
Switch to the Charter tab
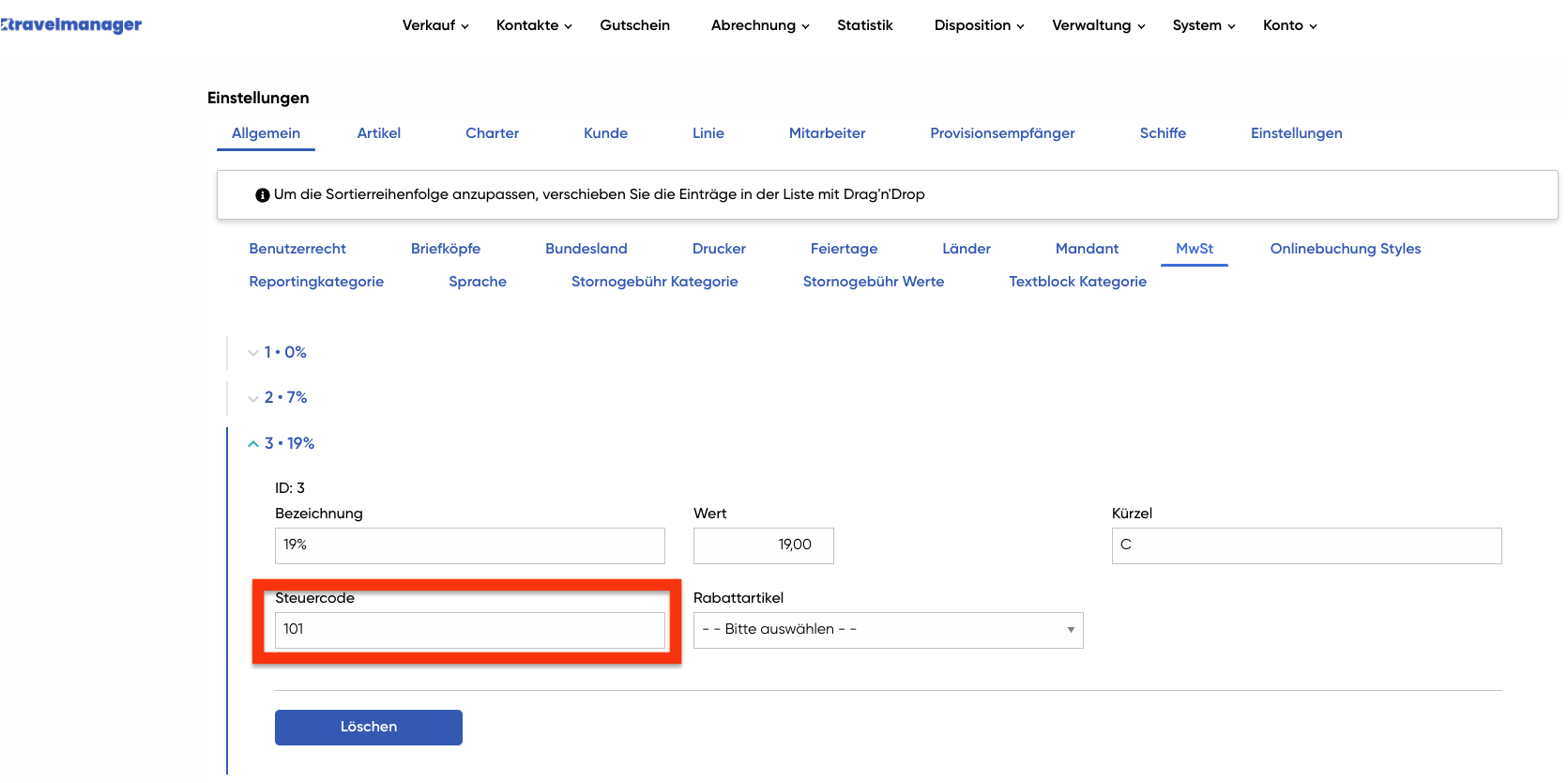click(x=493, y=133)
